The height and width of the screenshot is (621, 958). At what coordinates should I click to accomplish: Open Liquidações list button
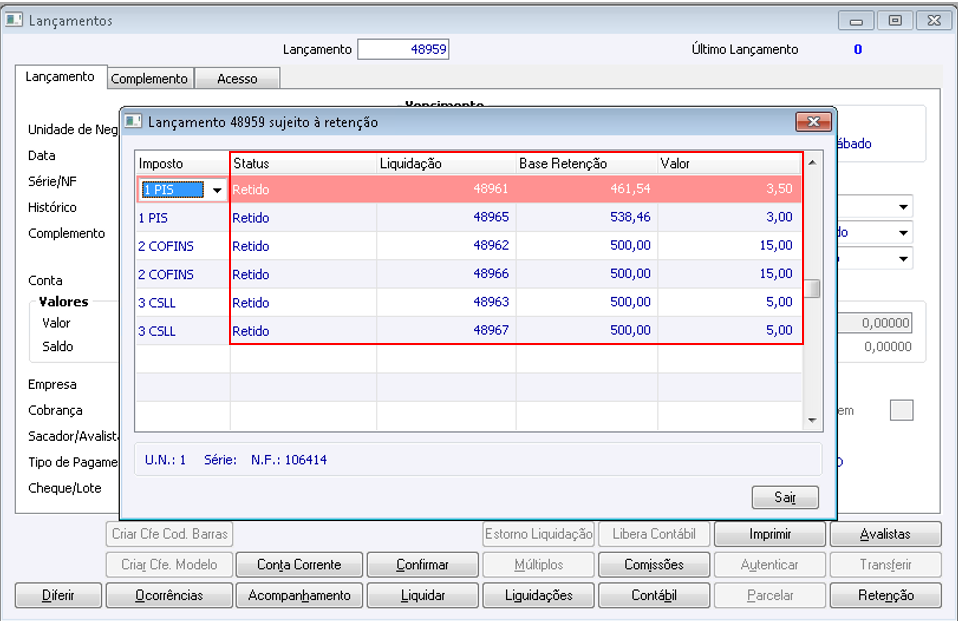tap(538, 595)
